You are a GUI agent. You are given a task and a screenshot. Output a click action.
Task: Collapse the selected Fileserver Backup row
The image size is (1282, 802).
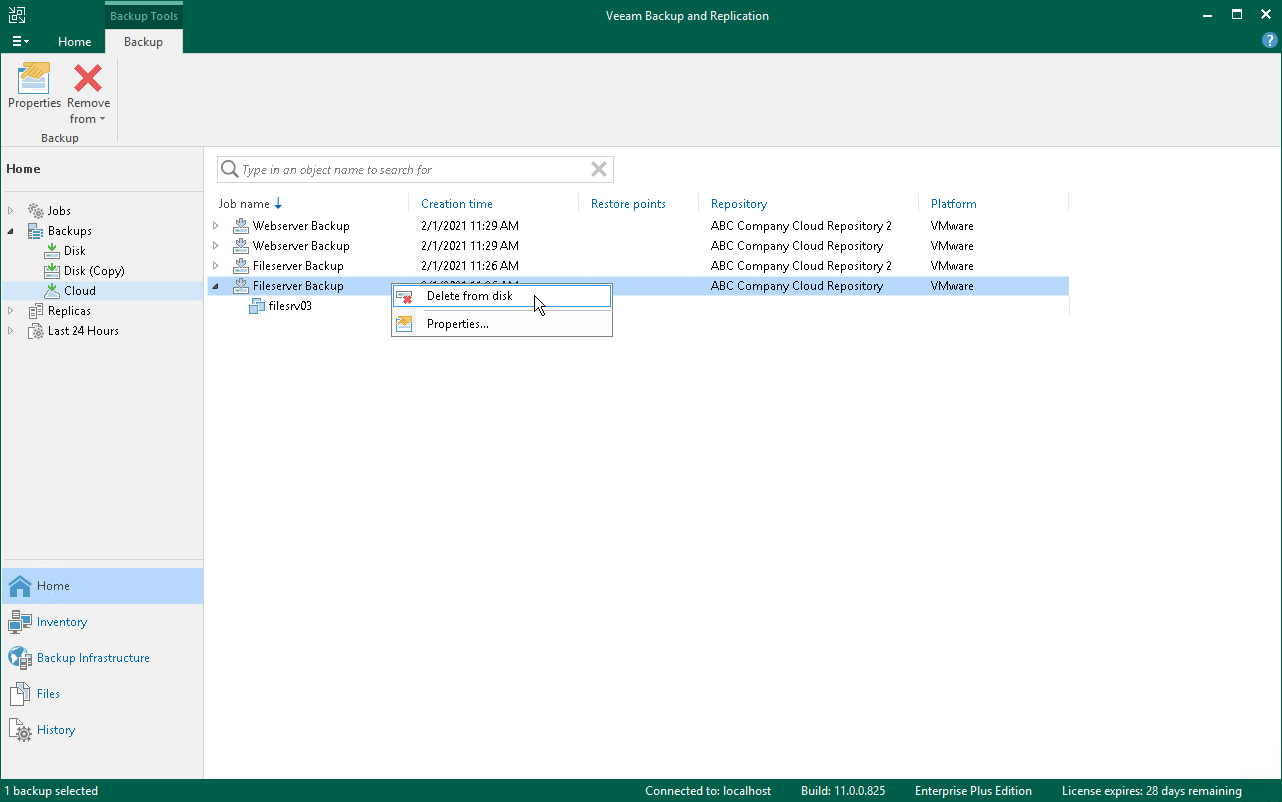click(216, 286)
